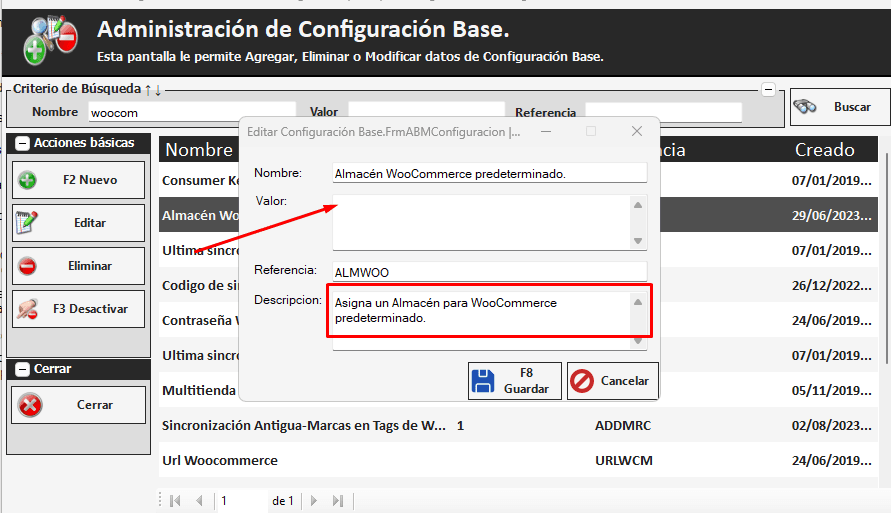Go to the next page of results
Screen dimensions: 891x513
coord(314,500)
